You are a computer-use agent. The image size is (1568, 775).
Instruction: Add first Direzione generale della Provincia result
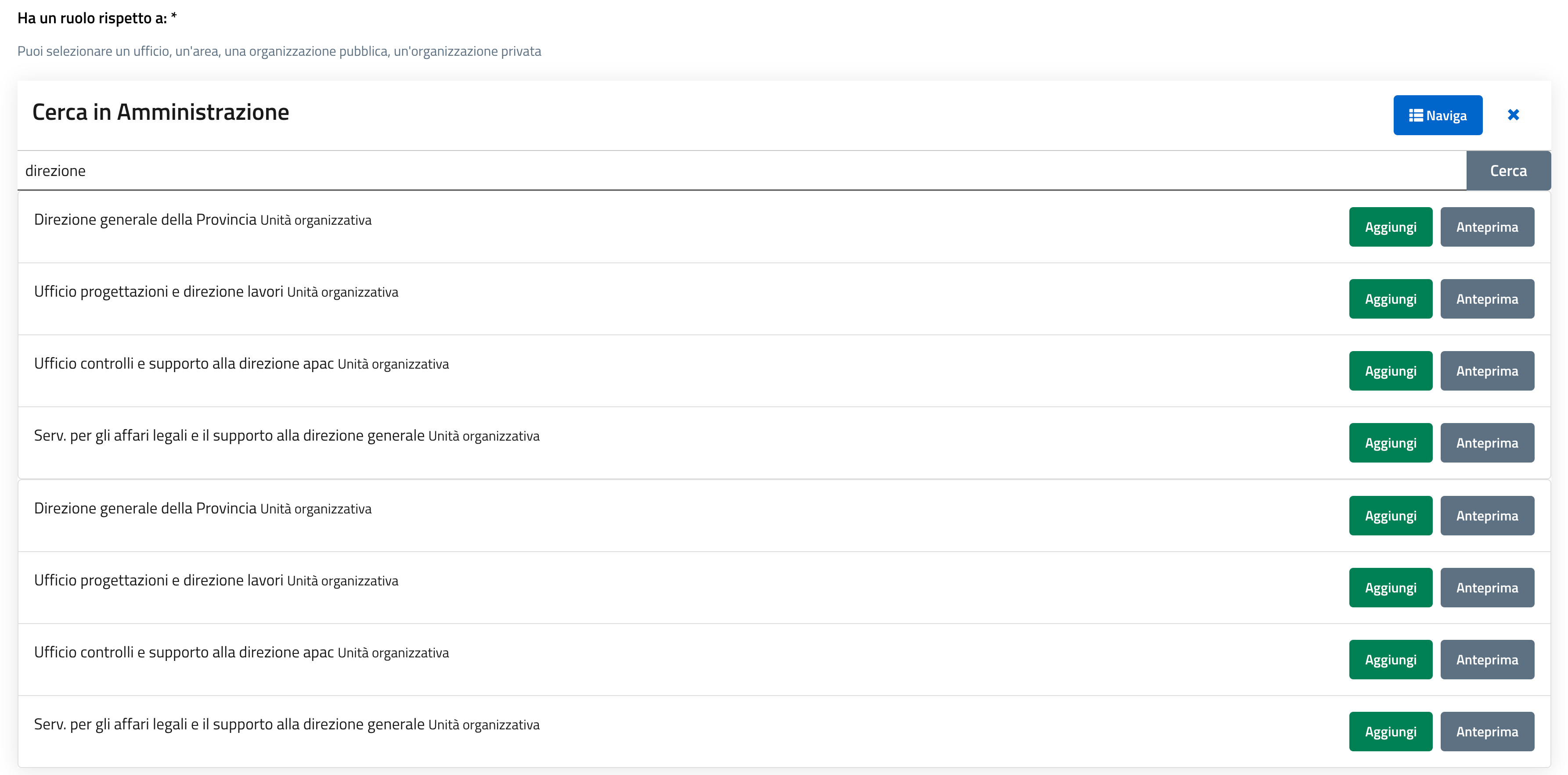[x=1390, y=227]
